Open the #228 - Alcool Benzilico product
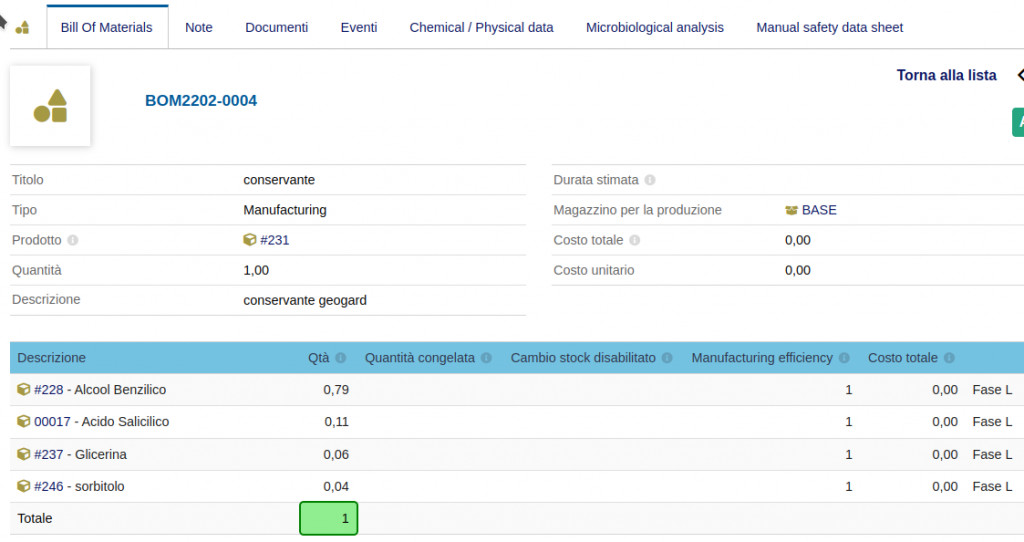Viewport: 1024px width, 542px height. [100, 390]
